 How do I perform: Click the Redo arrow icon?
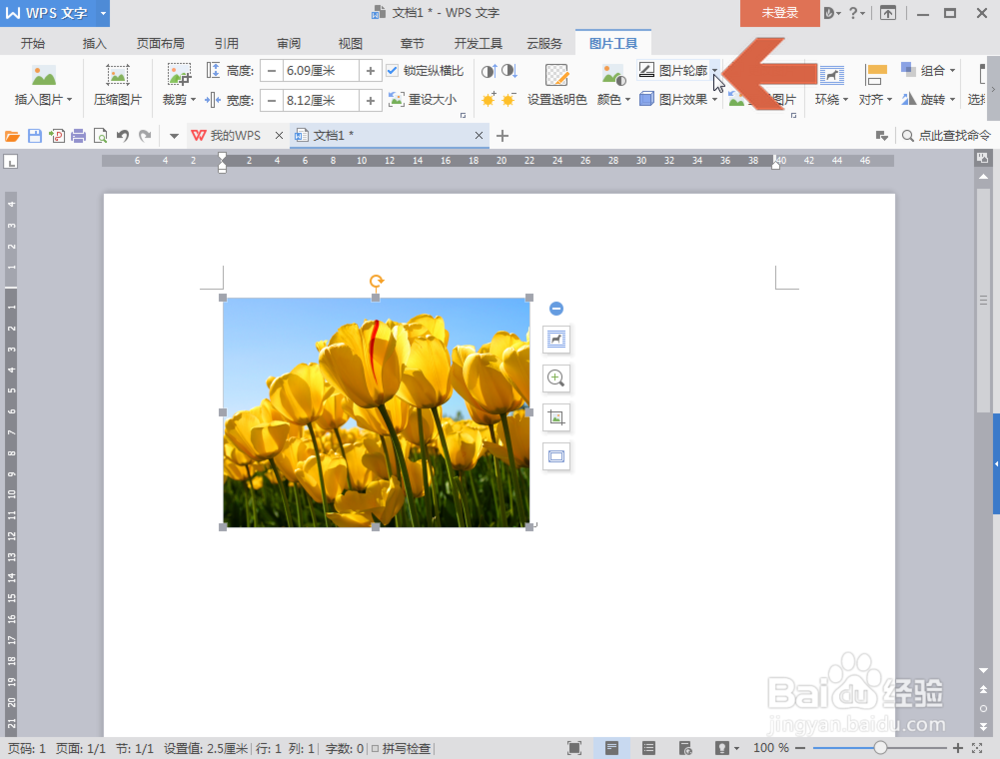[x=145, y=136]
